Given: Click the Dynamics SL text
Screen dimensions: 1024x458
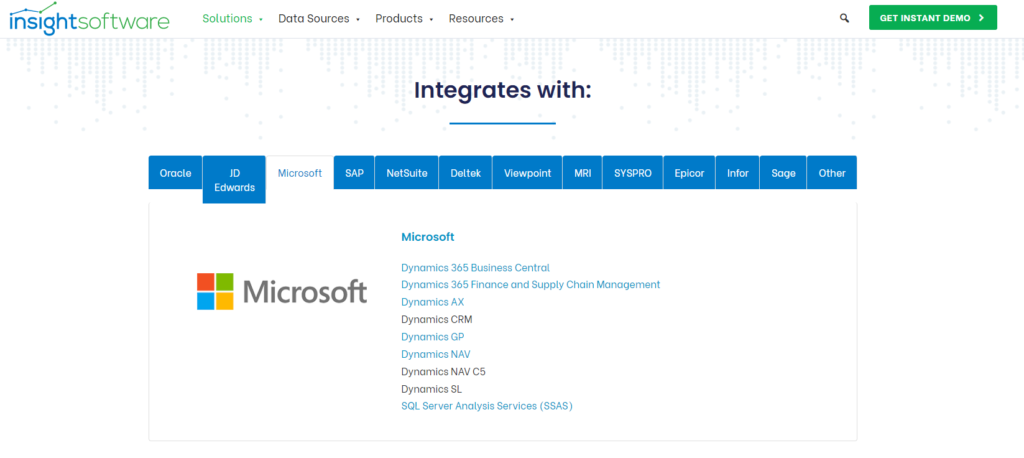Looking at the screenshot, I should (x=431, y=389).
